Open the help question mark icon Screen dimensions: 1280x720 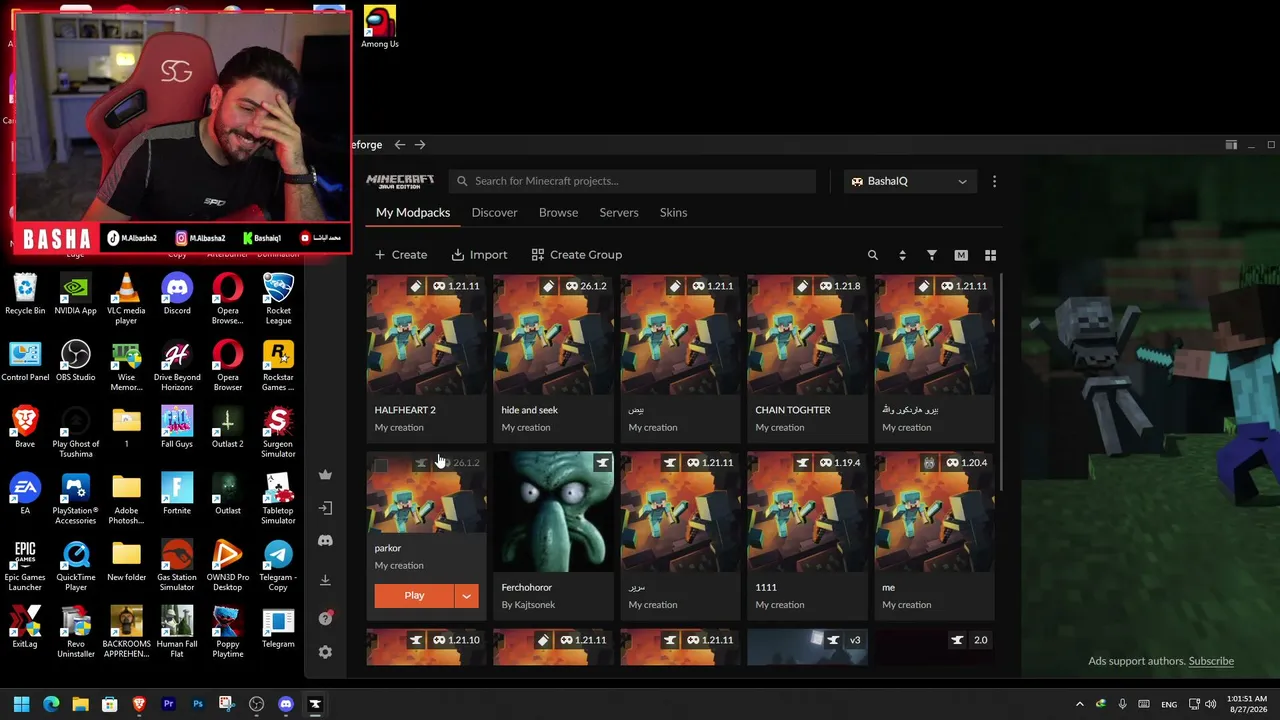click(325, 619)
